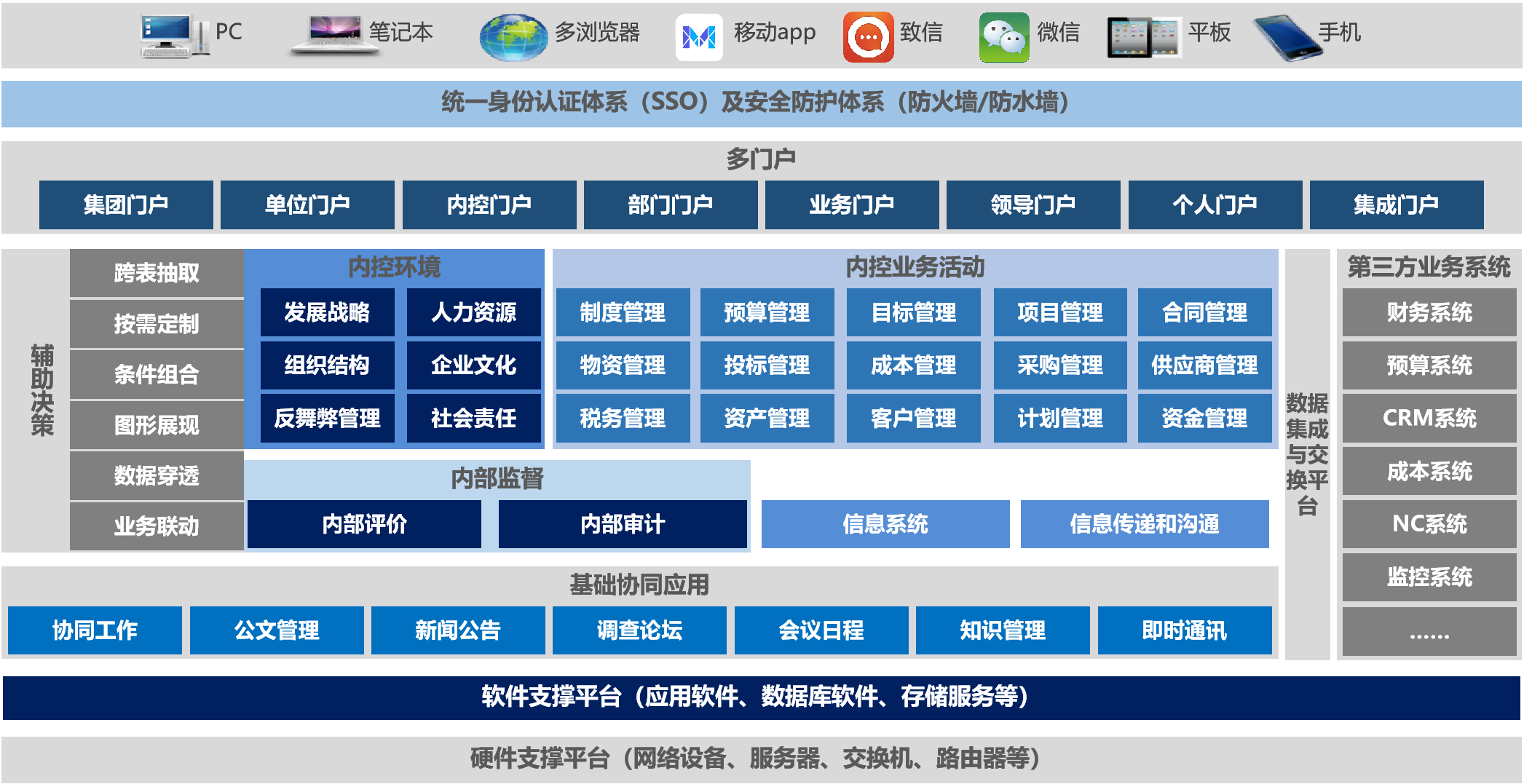Click the 平板 tablet icon
This screenshot has width=1524, height=784.
(x=1144, y=37)
